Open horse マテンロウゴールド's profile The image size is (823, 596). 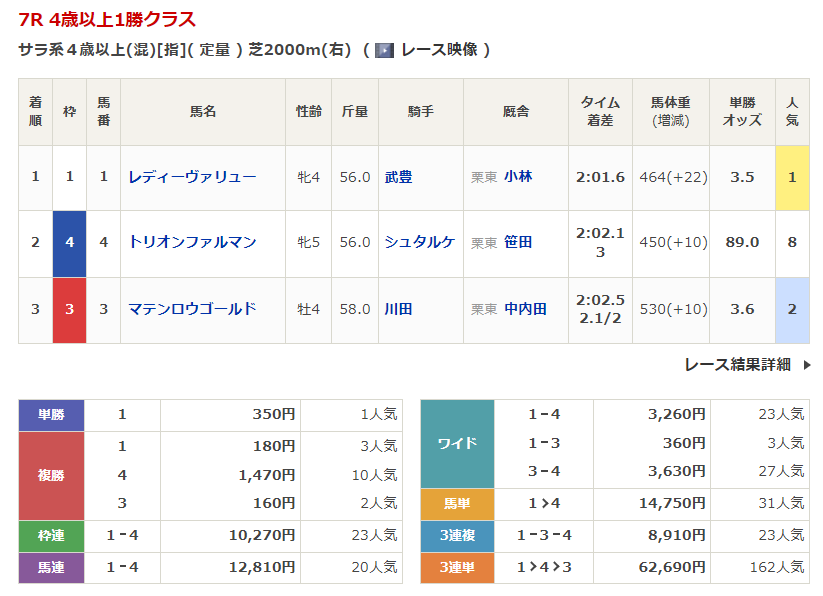pos(192,309)
